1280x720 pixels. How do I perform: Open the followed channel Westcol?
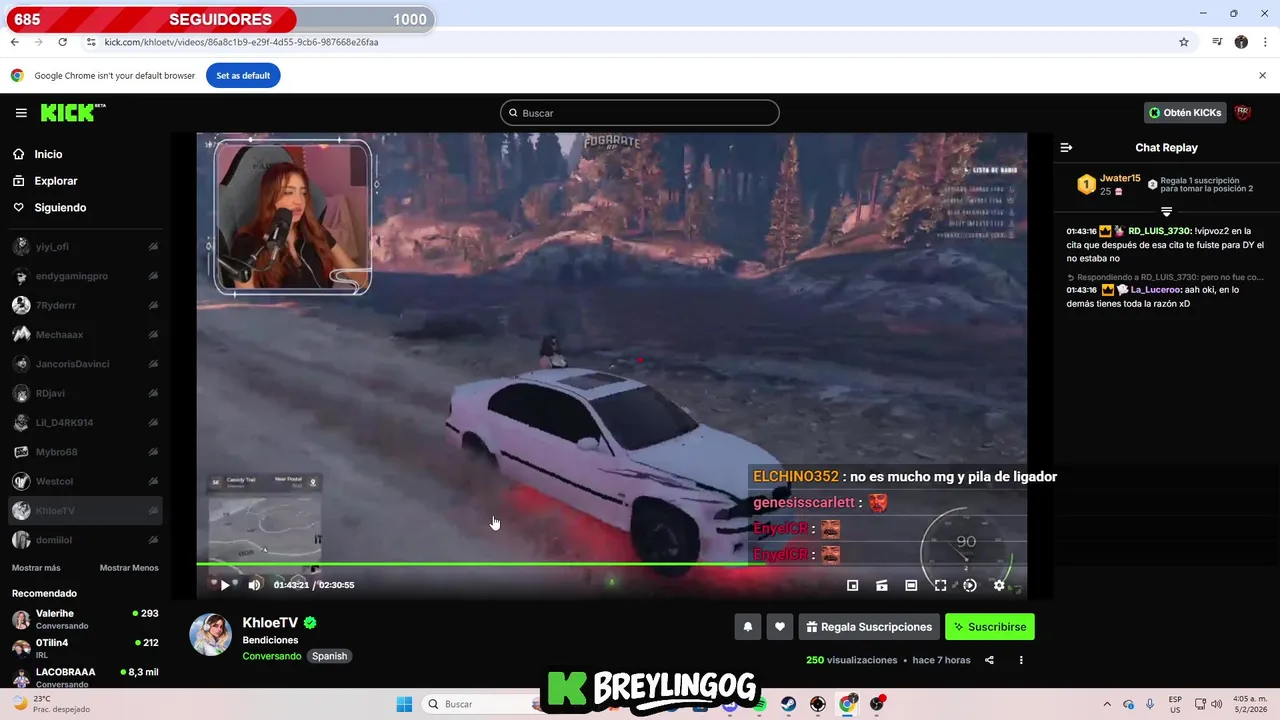pos(85,481)
